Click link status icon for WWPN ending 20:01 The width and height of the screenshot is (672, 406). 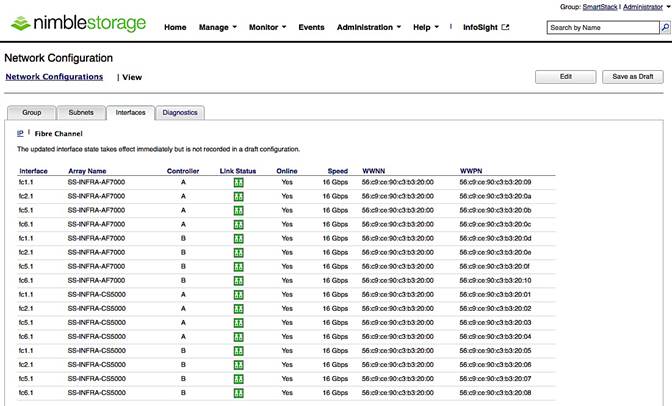click(238, 295)
